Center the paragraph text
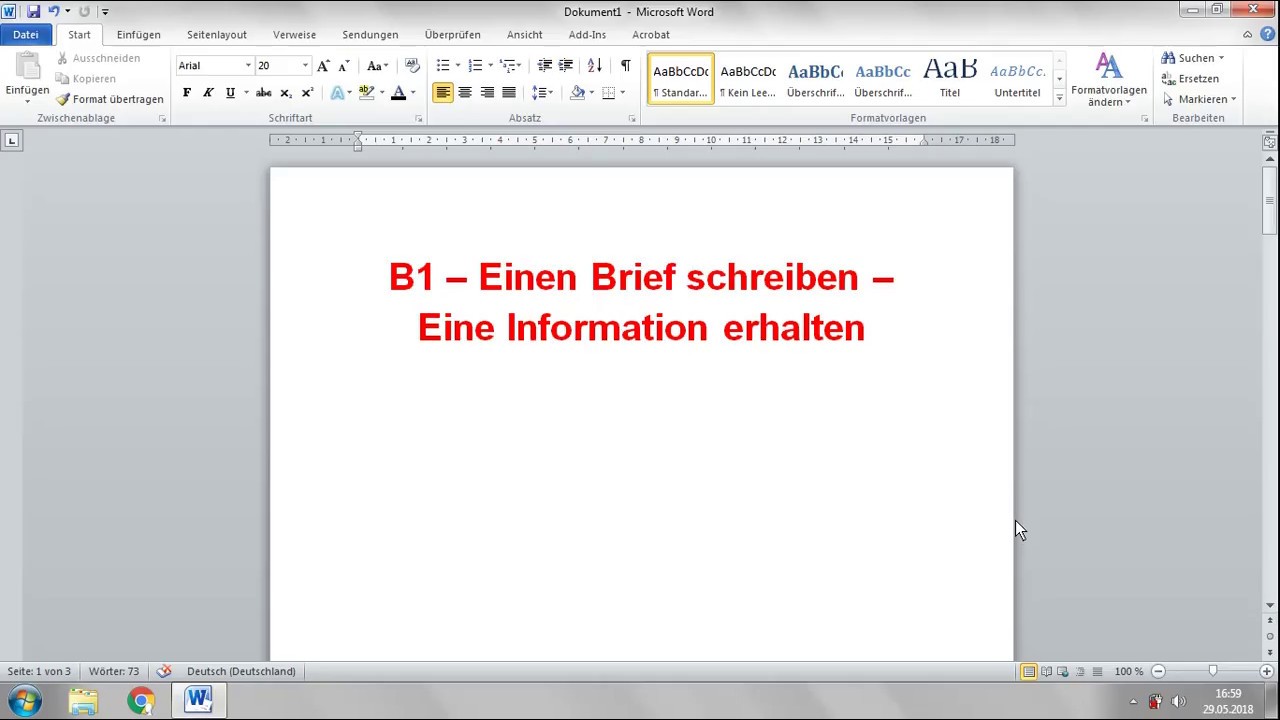 [x=465, y=92]
